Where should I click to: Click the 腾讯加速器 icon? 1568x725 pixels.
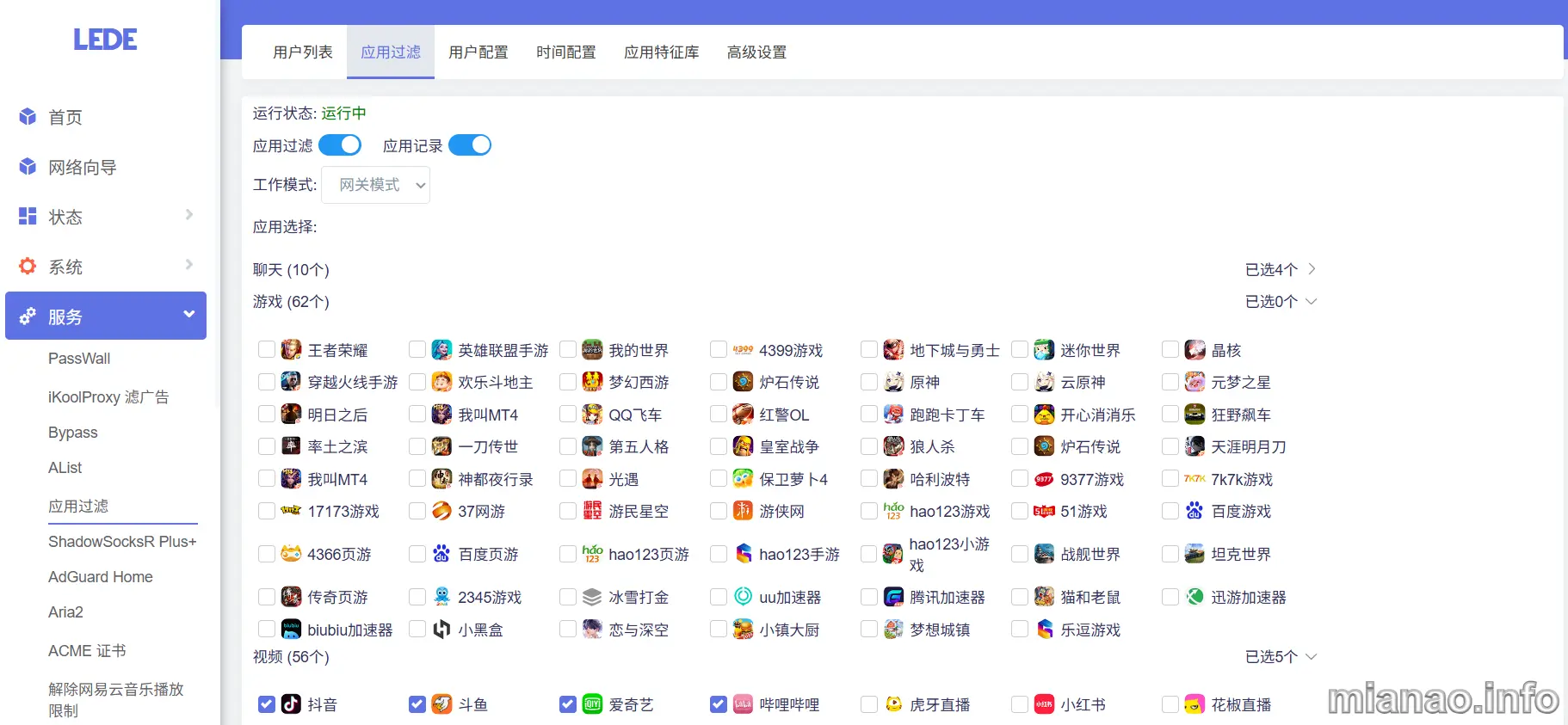[893, 597]
